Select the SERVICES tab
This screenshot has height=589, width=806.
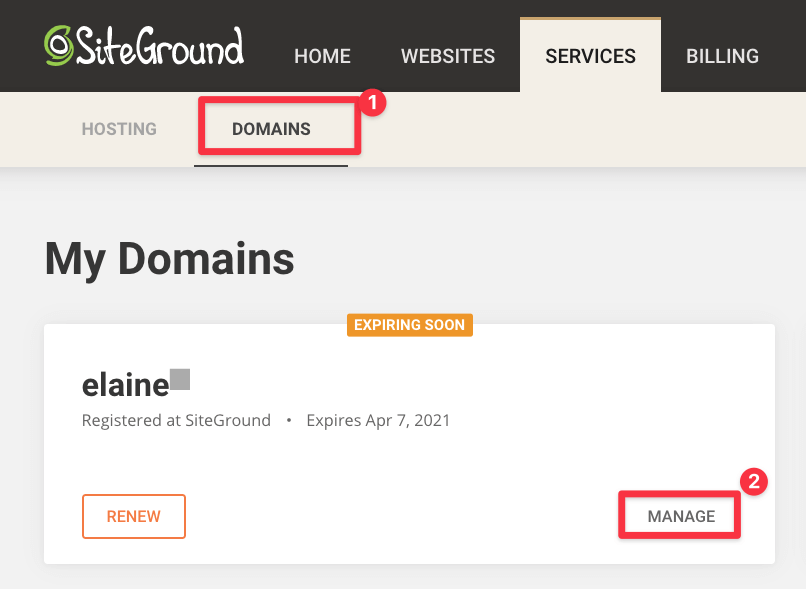click(590, 56)
